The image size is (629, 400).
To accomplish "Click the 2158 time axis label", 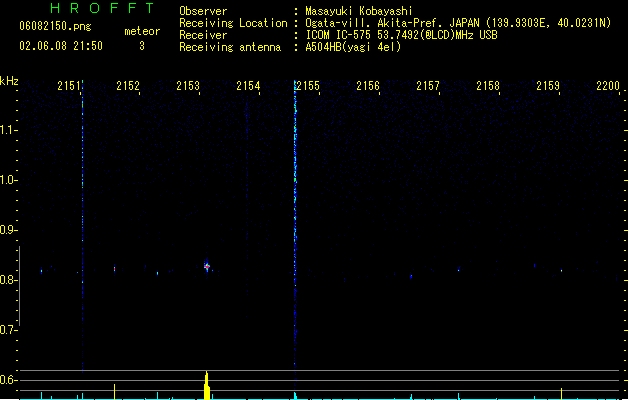I will 488,86.
